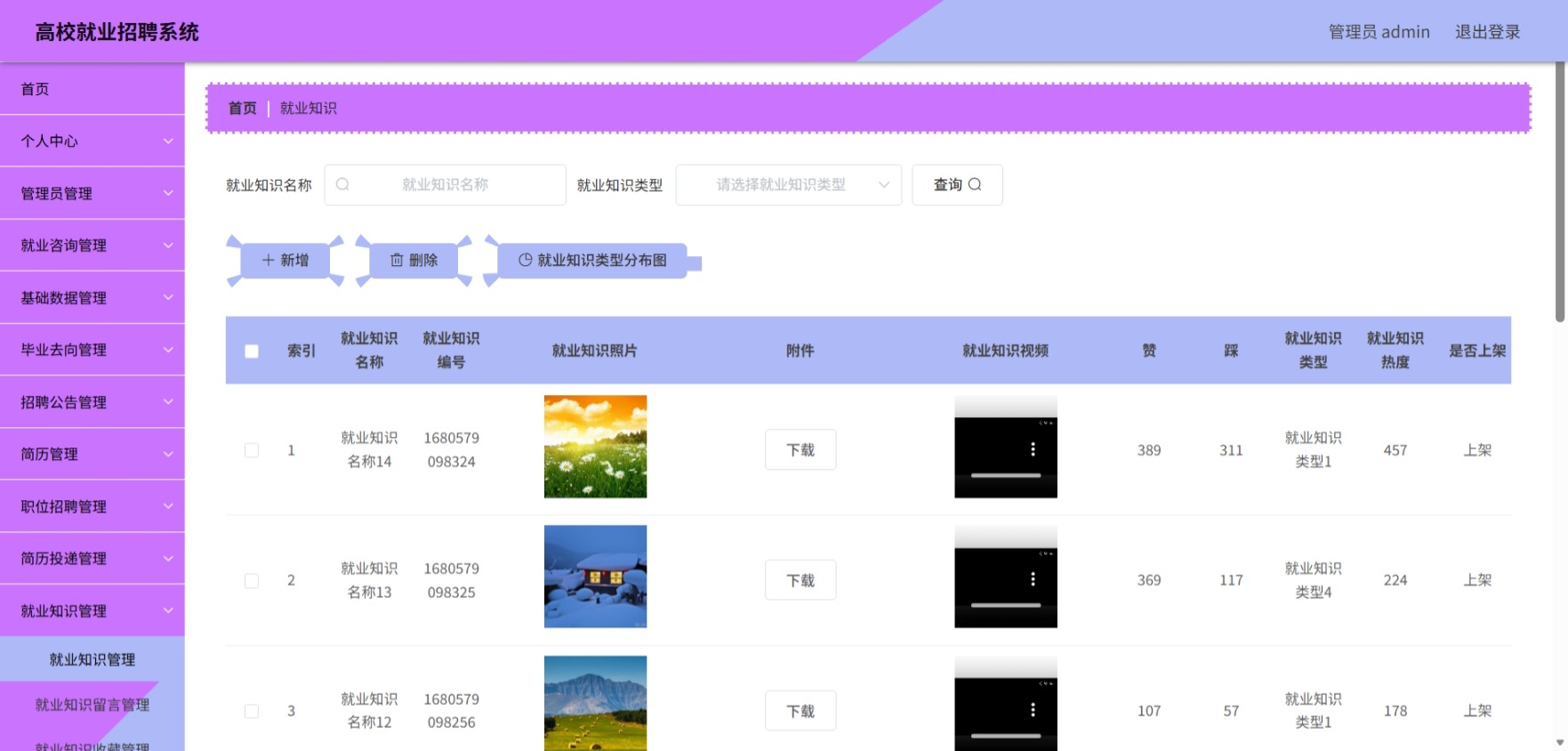Open the mountain photo in row 3

point(595,704)
